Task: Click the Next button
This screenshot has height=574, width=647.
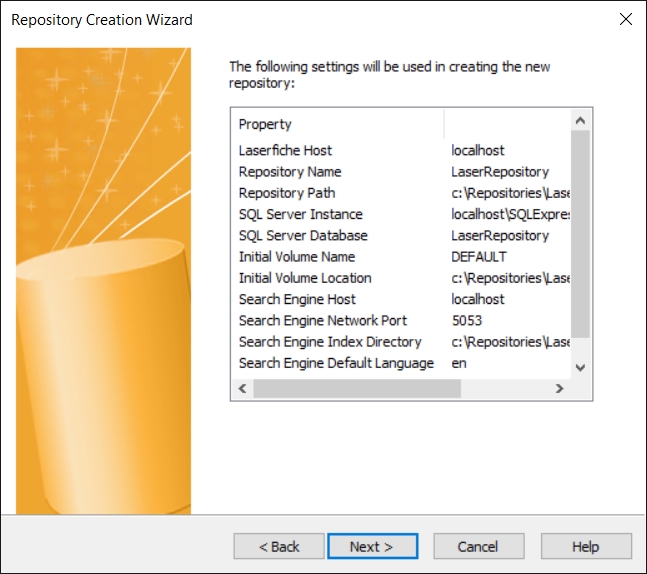Action: 373,546
